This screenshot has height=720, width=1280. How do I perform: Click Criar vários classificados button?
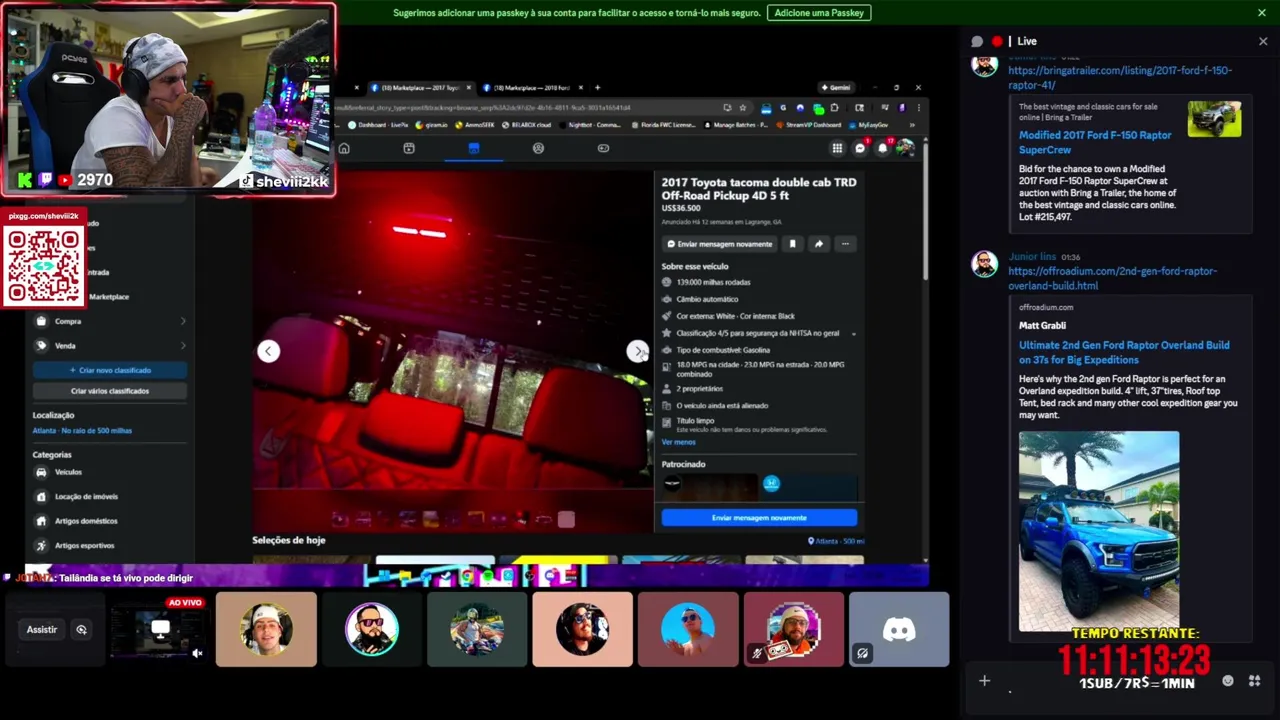pyautogui.click(x=110, y=391)
